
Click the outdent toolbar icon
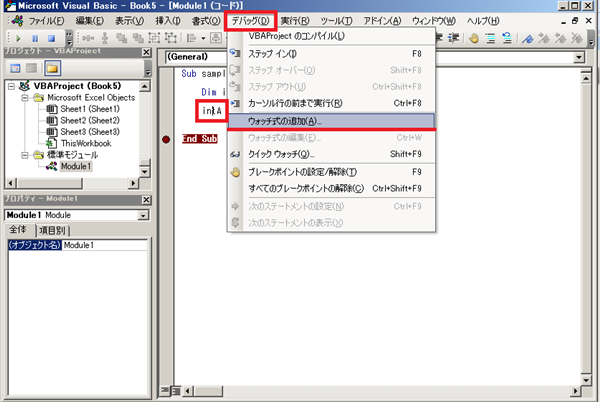tap(453, 38)
